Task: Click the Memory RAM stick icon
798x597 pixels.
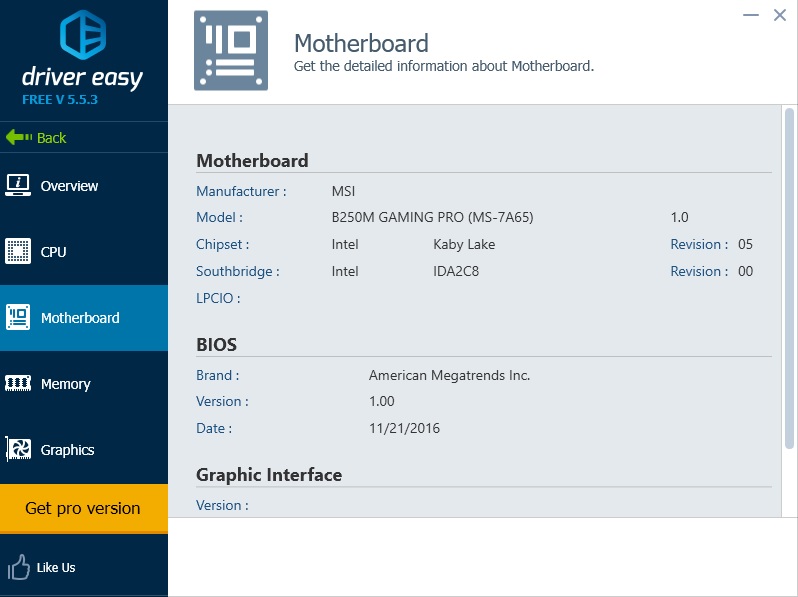Action: 18,383
